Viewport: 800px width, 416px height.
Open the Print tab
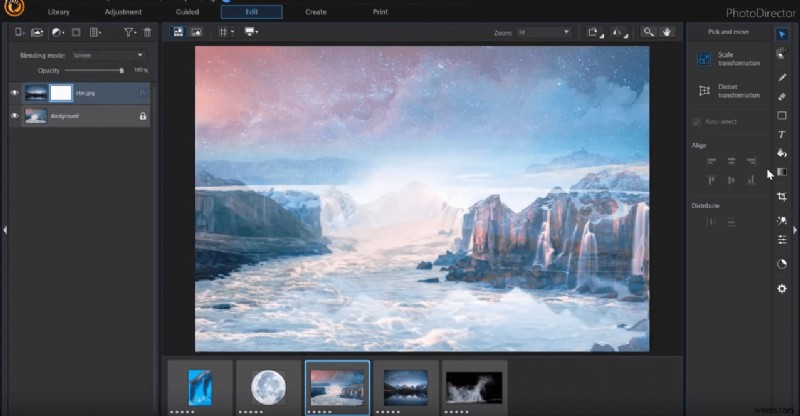click(x=380, y=12)
